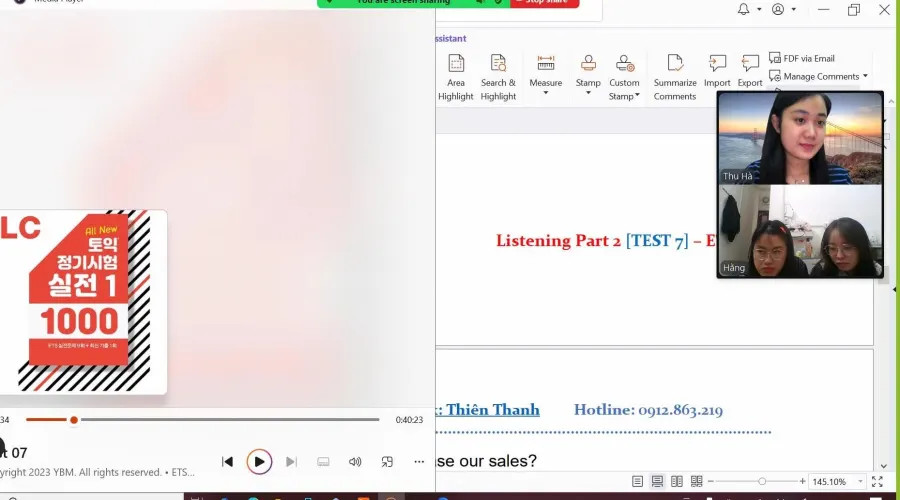
Task: Expand the Measure dropdown arrow
Action: tap(546, 93)
